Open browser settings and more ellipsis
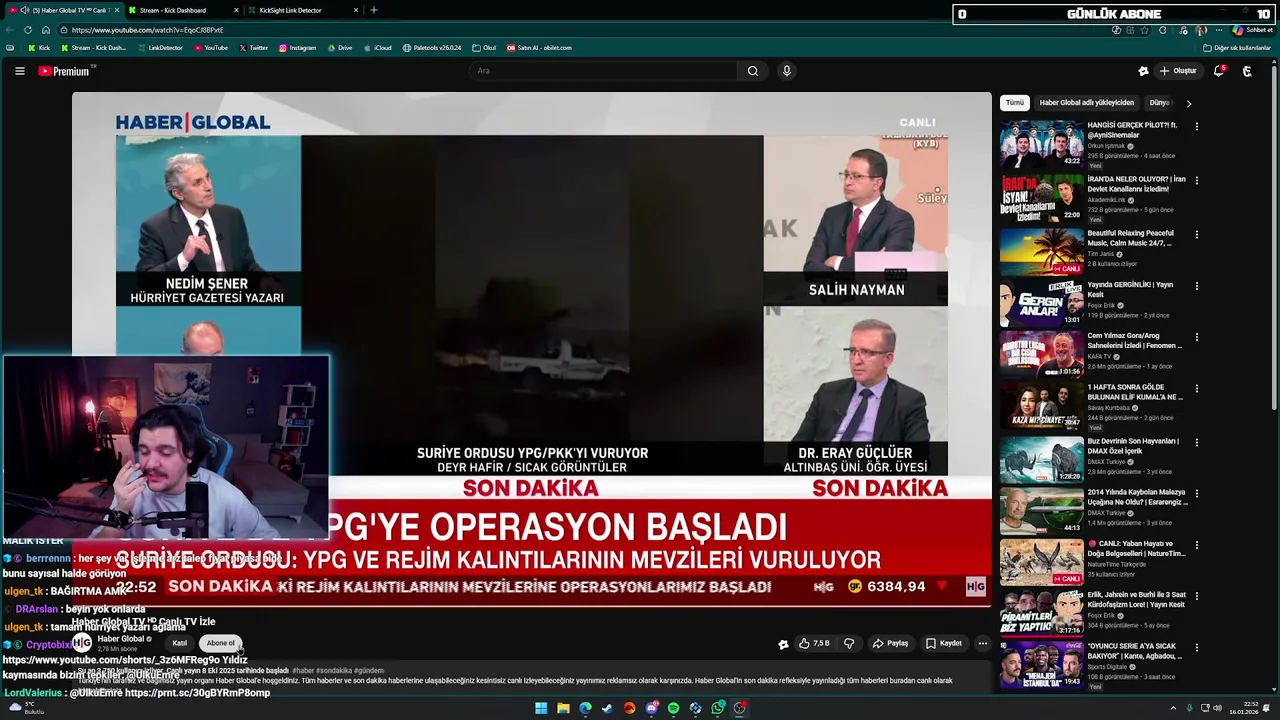 click(1220, 30)
